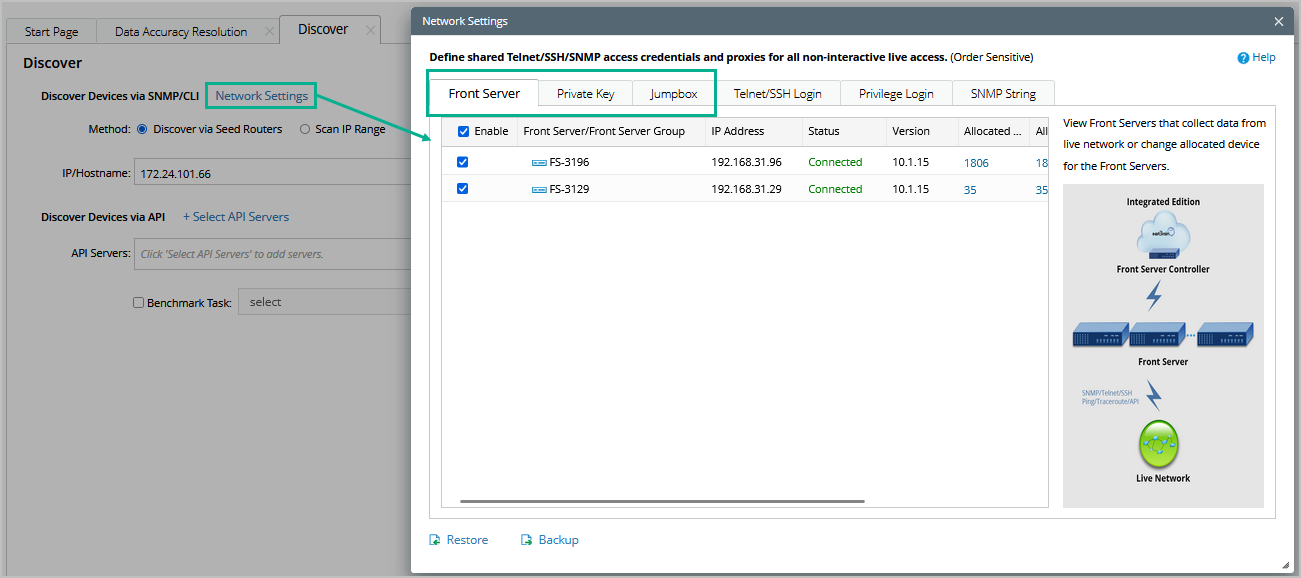Click the IP/Hostname input field
The height and width of the screenshot is (578, 1301).
pyautogui.click(x=272, y=174)
